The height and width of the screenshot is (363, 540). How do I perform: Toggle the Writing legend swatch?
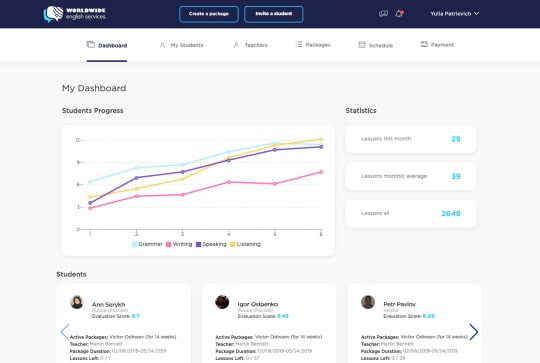[169, 245]
